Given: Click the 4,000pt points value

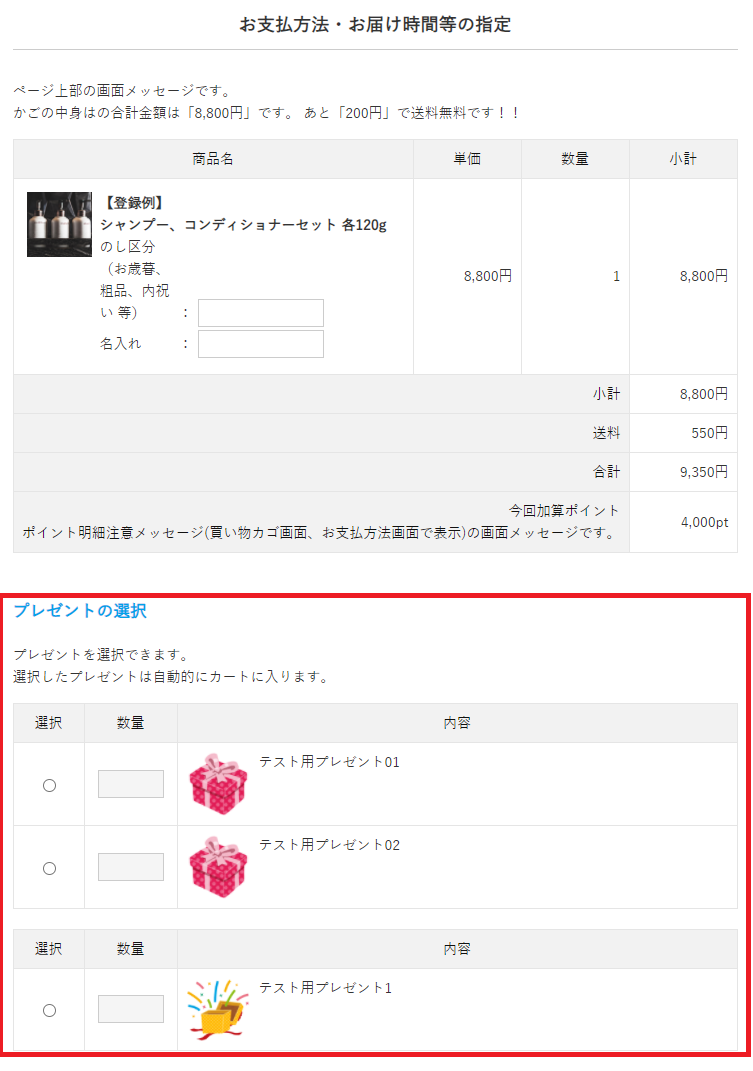Looking at the screenshot, I should point(704,522).
